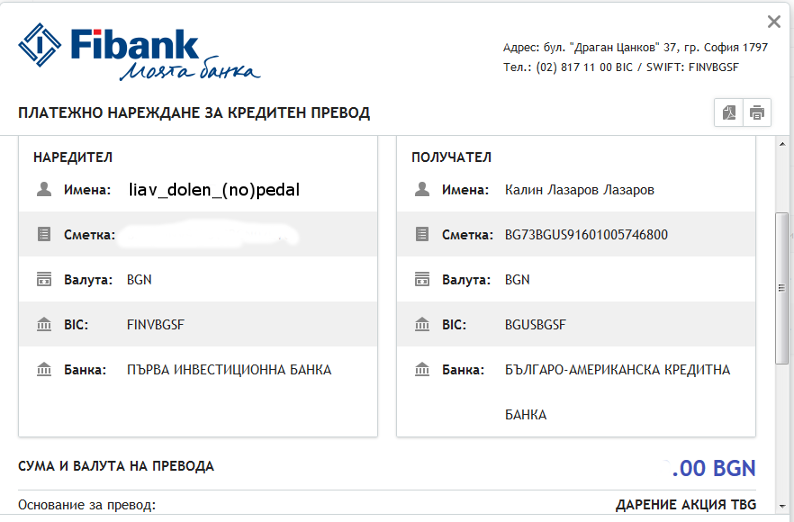Click the sender name liav_dolen_(no)pedal
The height and width of the screenshot is (522, 794).
[214, 189]
